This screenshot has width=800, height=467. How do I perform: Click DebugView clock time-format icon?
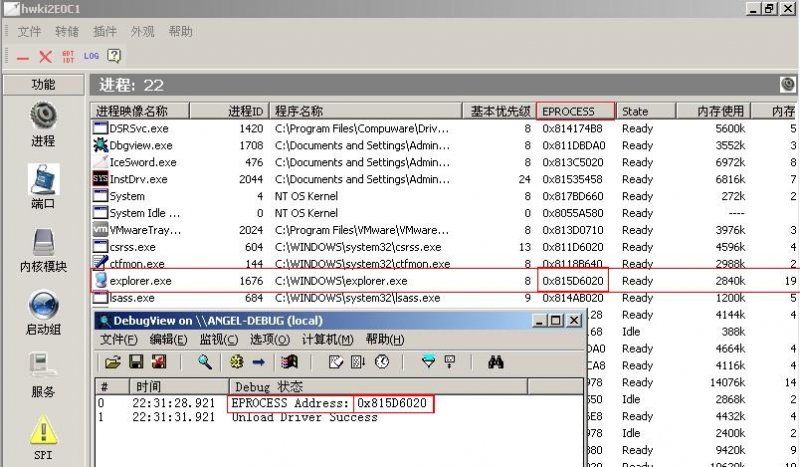382,362
